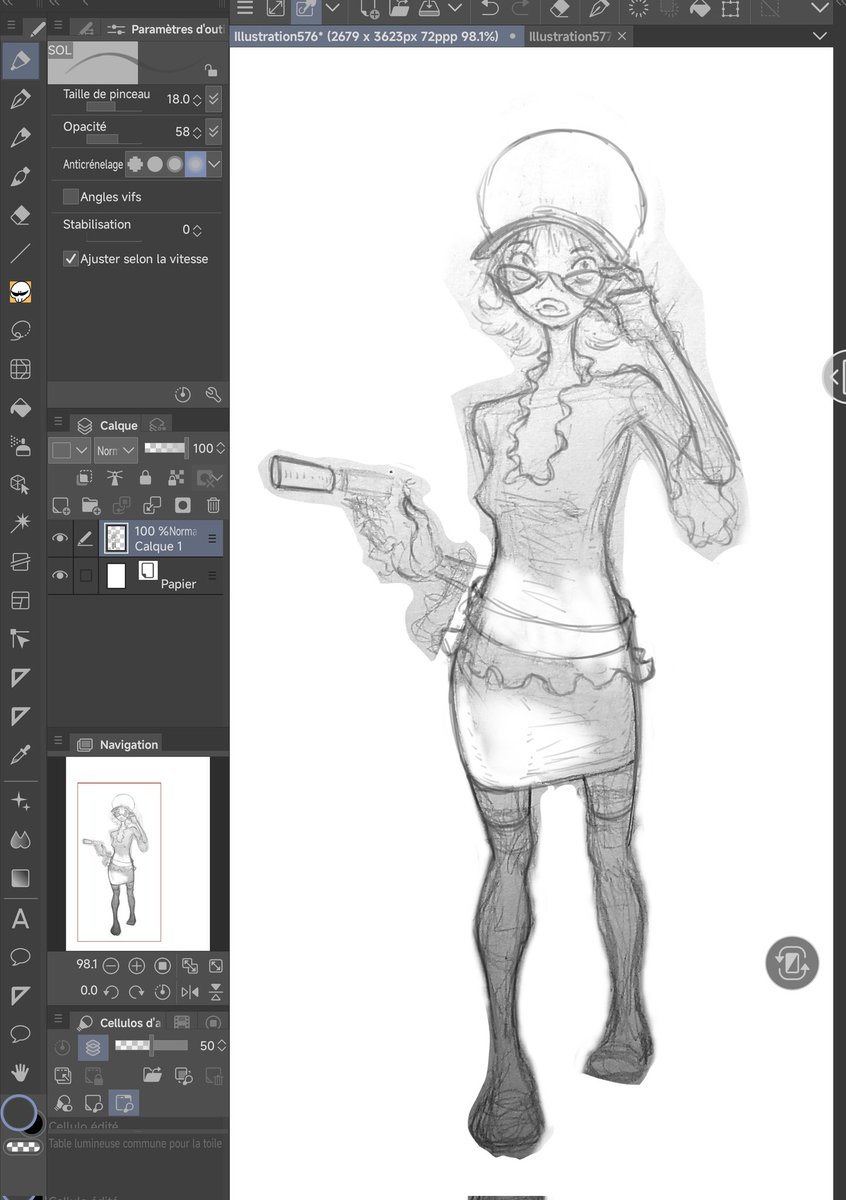
Task: Hide Calque 1 with eye icon
Action: (60, 539)
